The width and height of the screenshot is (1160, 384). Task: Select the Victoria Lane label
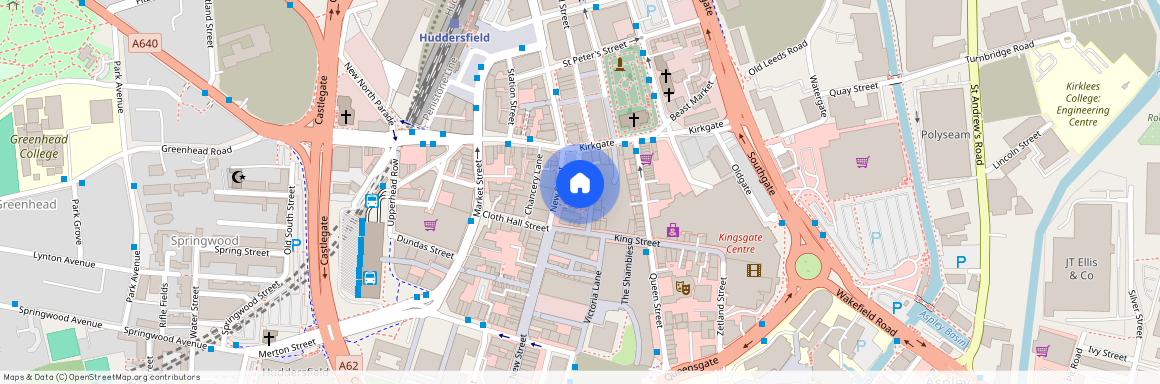point(593,296)
